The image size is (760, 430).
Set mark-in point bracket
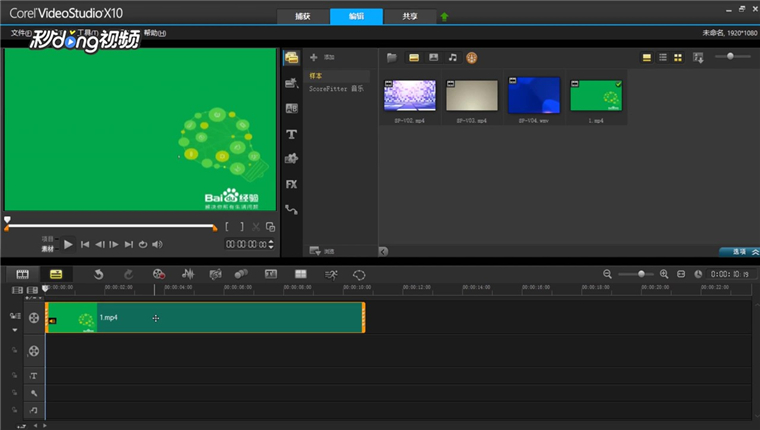pos(227,226)
